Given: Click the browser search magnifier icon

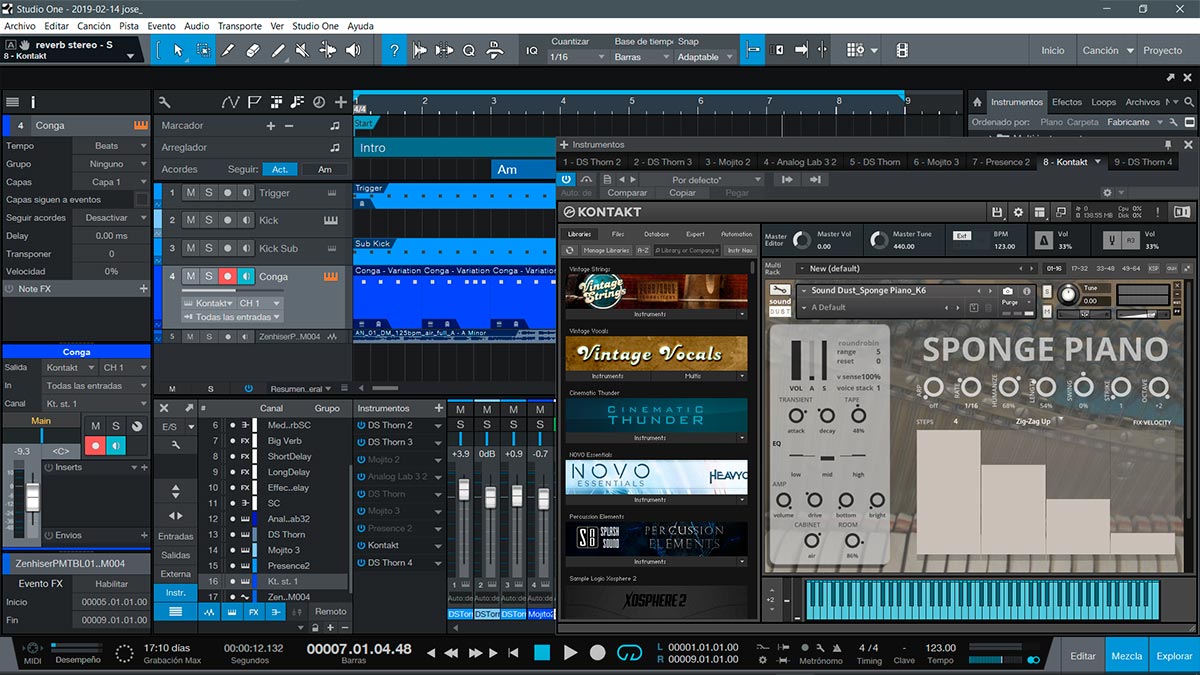Looking at the screenshot, I should pyautogui.click(x=1187, y=102).
